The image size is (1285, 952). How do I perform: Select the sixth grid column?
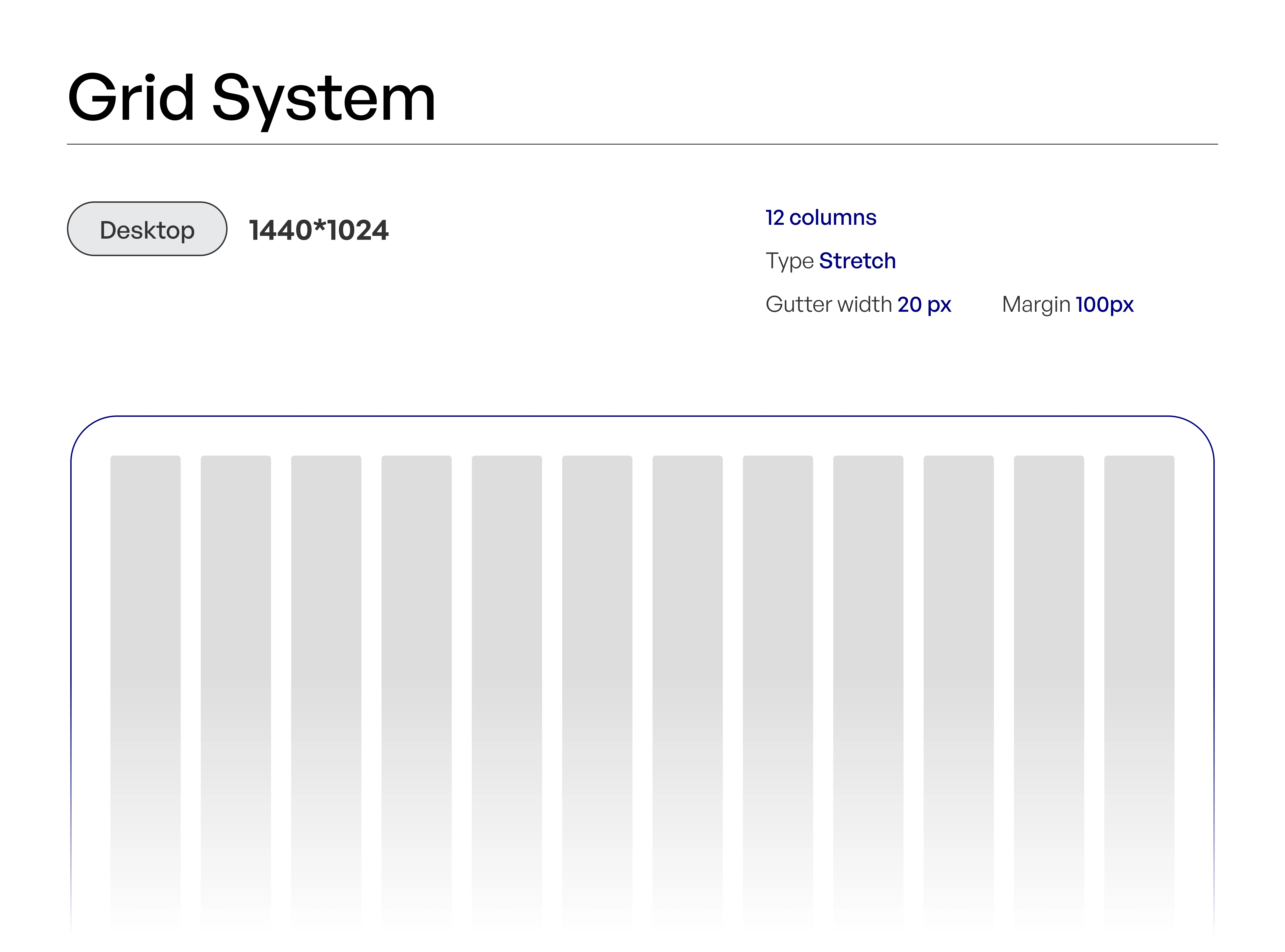click(x=597, y=634)
